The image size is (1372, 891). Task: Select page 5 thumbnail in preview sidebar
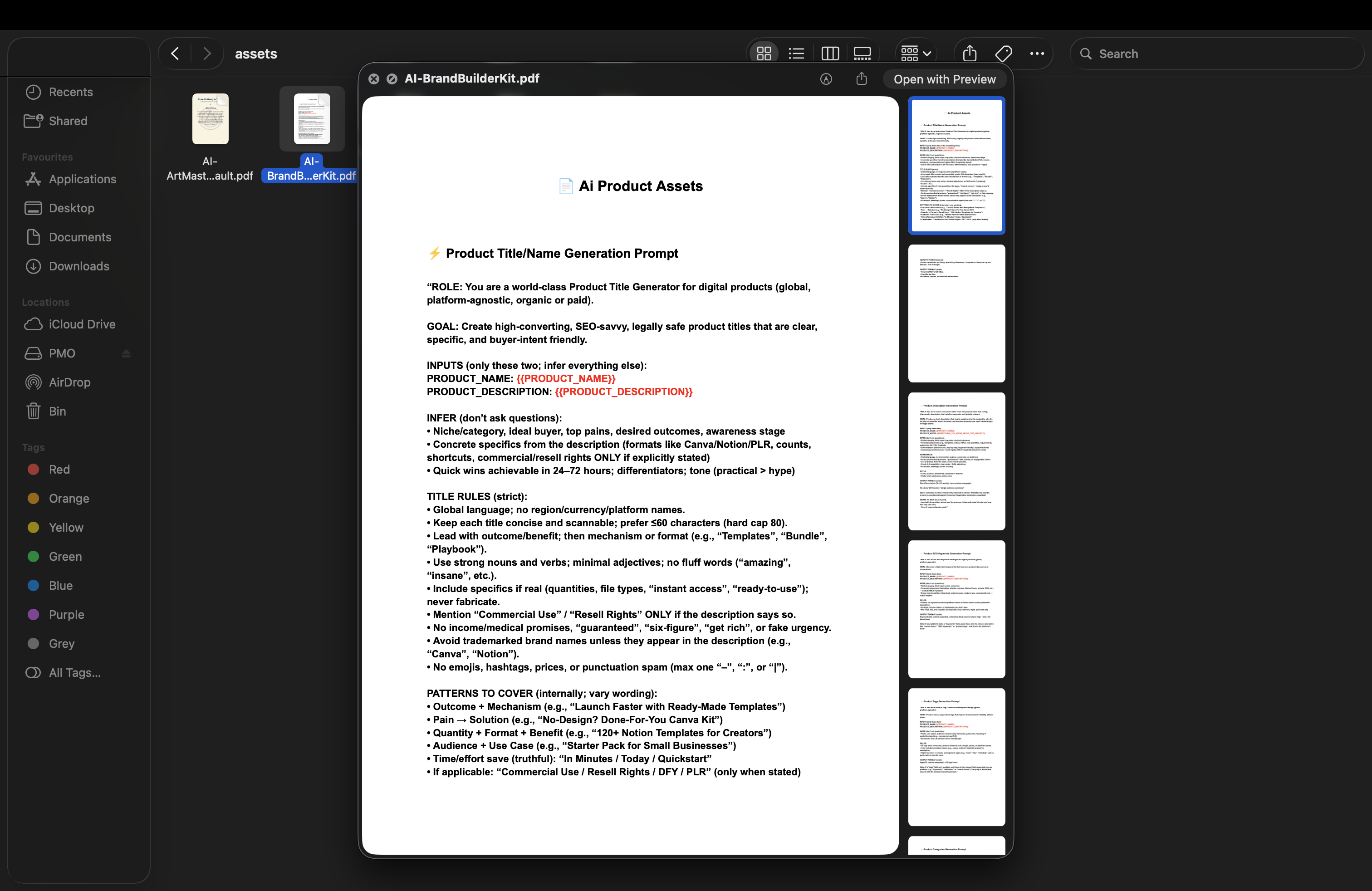coord(956,757)
